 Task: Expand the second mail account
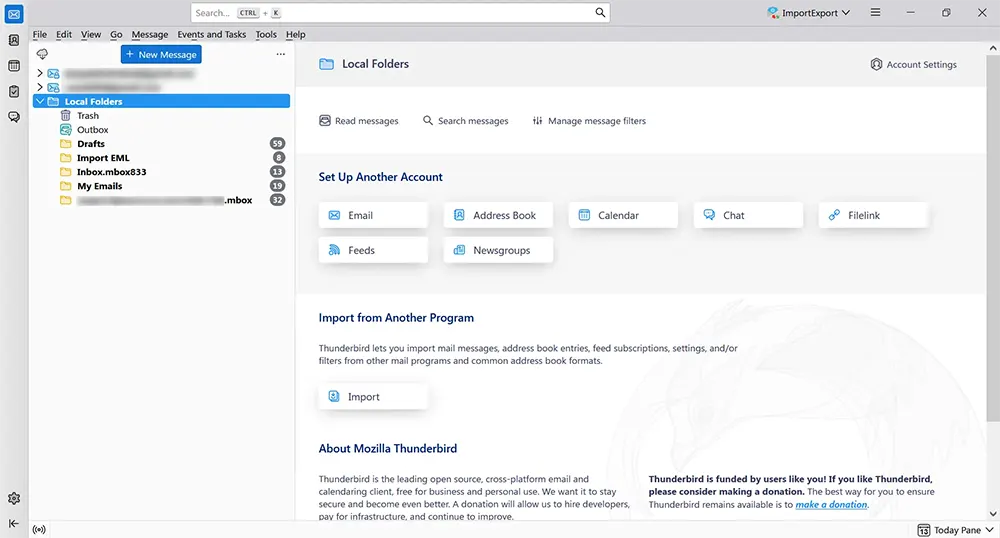tap(40, 87)
